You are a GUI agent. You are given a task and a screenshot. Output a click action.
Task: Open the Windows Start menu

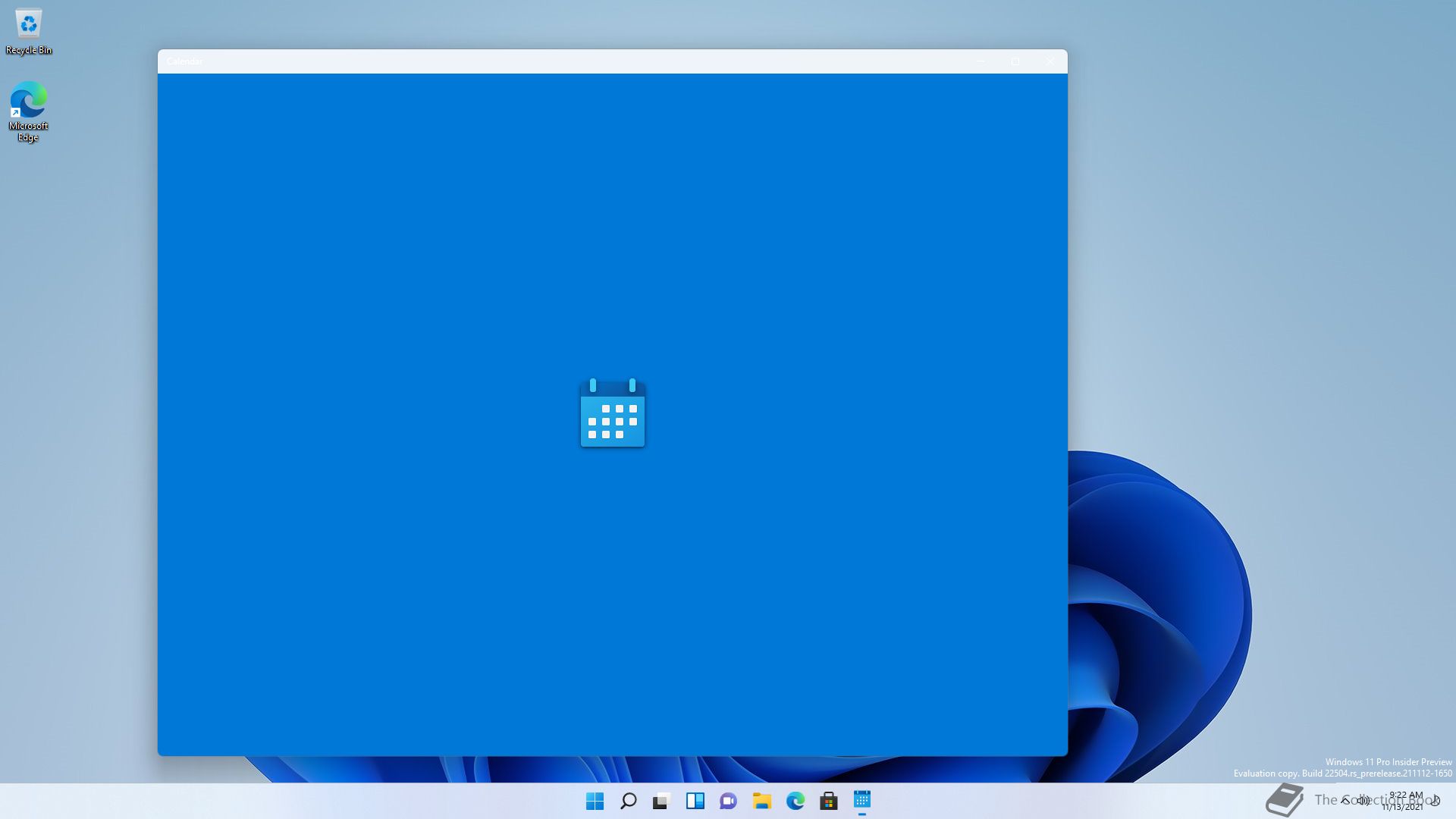pos(595,801)
